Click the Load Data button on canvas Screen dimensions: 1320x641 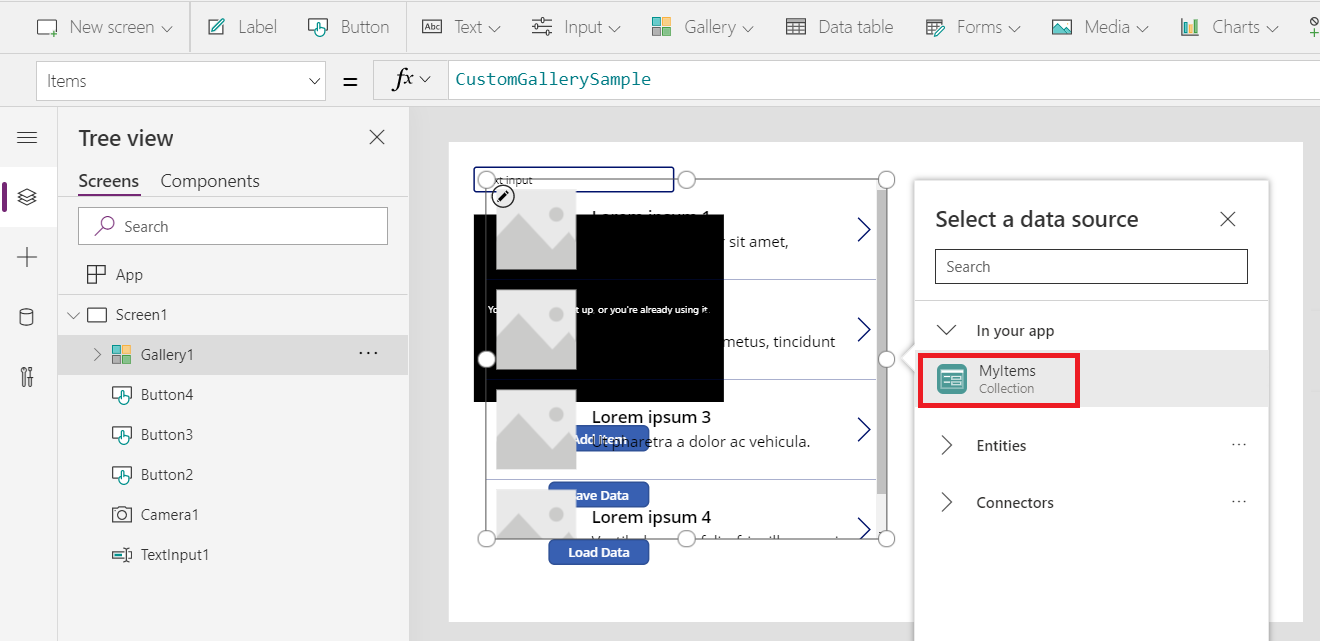point(598,551)
